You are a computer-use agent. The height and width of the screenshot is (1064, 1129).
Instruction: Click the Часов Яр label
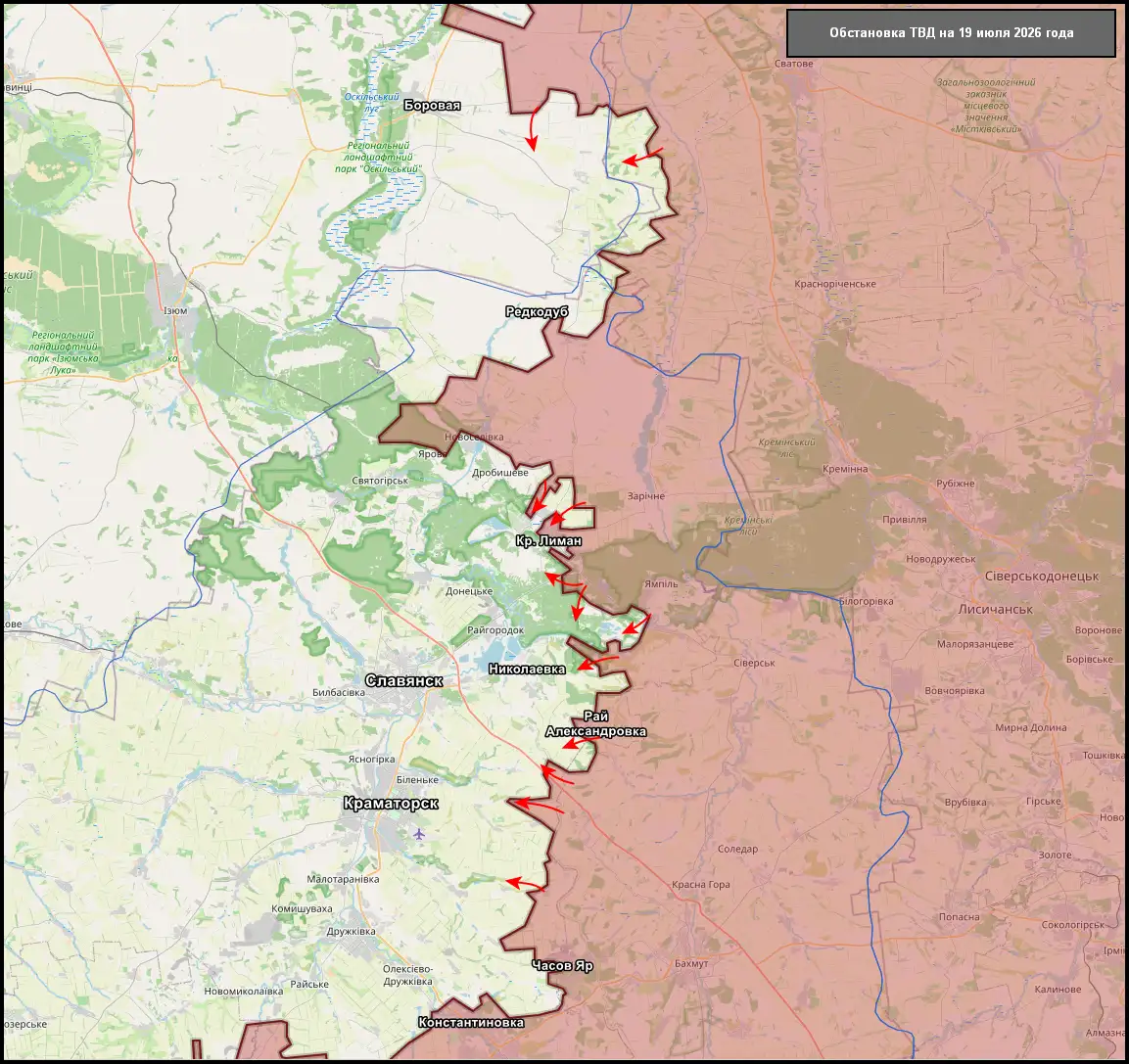[562, 965]
